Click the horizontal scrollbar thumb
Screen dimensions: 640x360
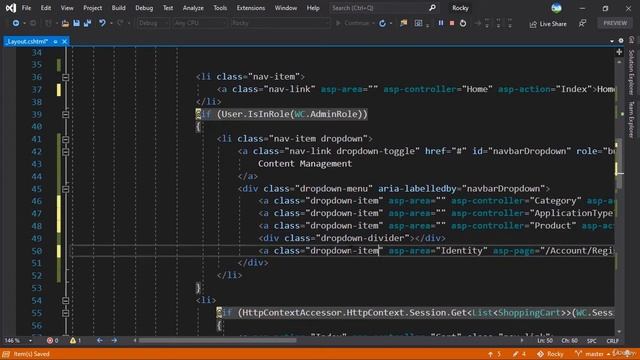[217, 340]
